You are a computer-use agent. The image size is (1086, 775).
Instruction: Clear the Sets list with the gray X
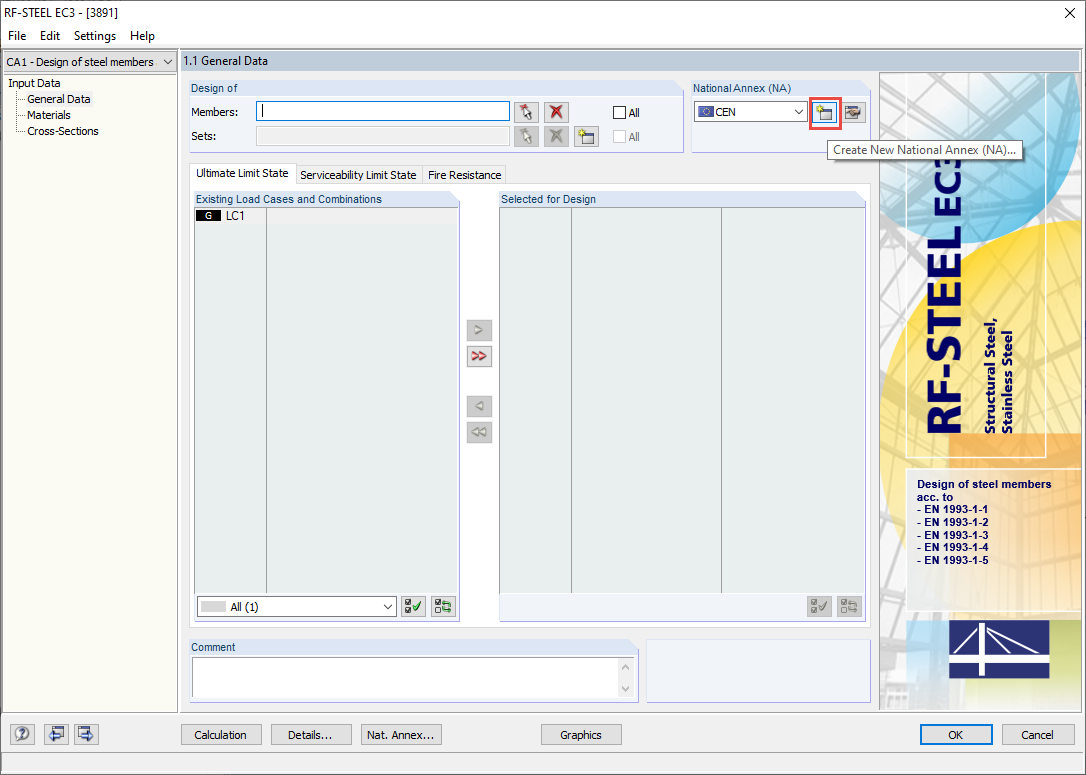tap(556, 136)
